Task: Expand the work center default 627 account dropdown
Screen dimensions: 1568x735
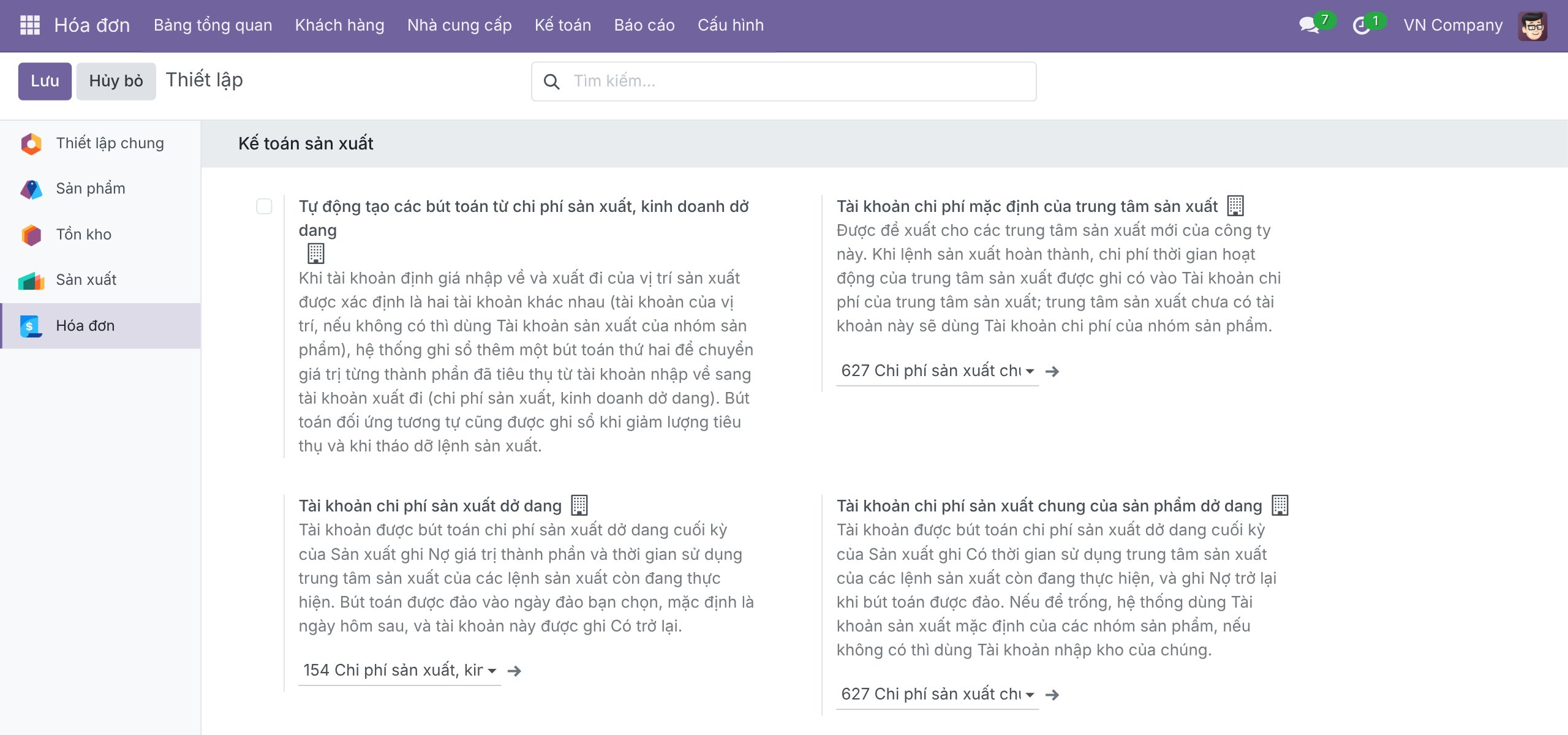Action: 937,371
